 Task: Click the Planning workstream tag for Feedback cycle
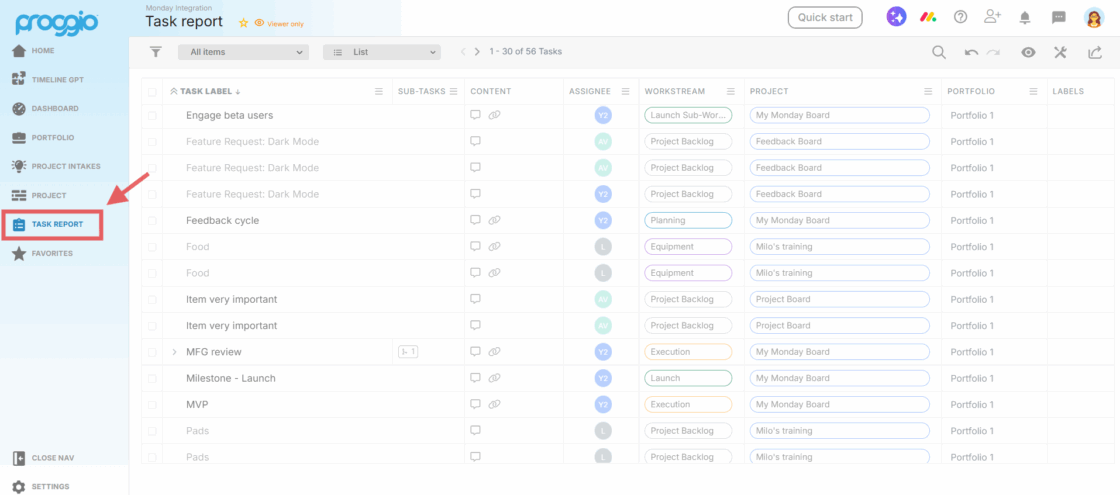pos(687,220)
